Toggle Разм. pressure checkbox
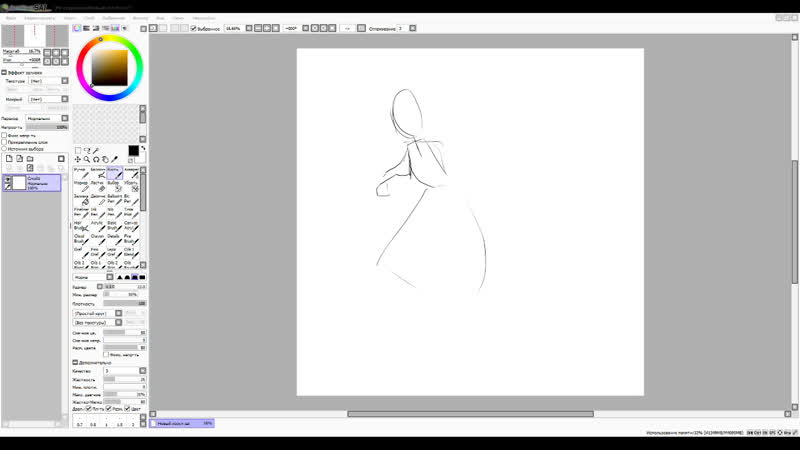The image size is (800, 450). 108,409
